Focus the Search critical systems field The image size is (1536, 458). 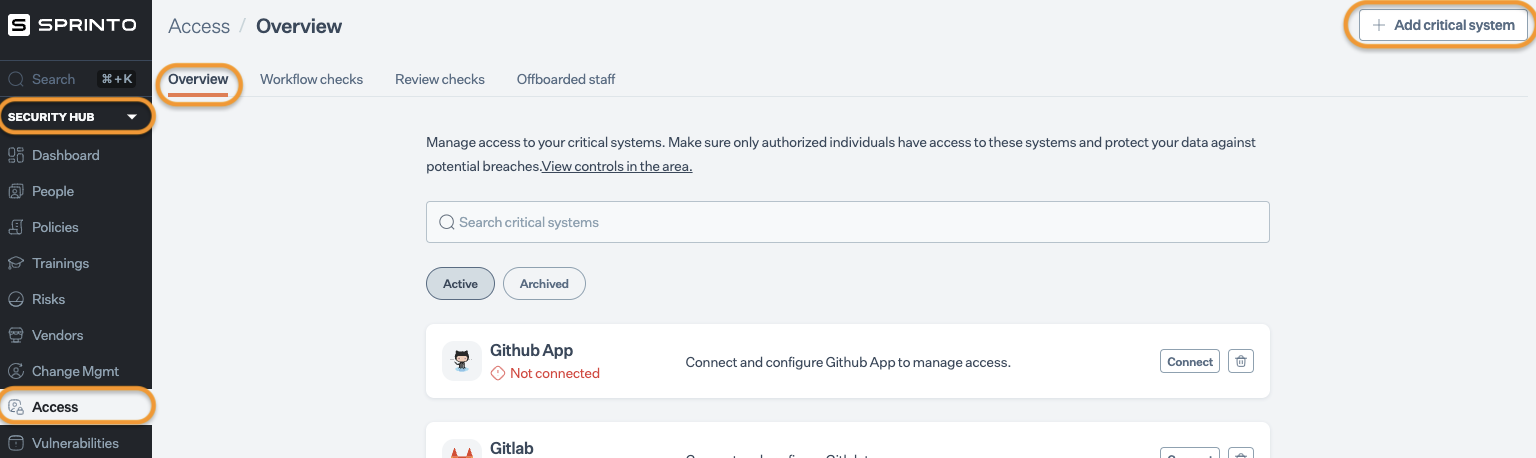tap(848, 222)
